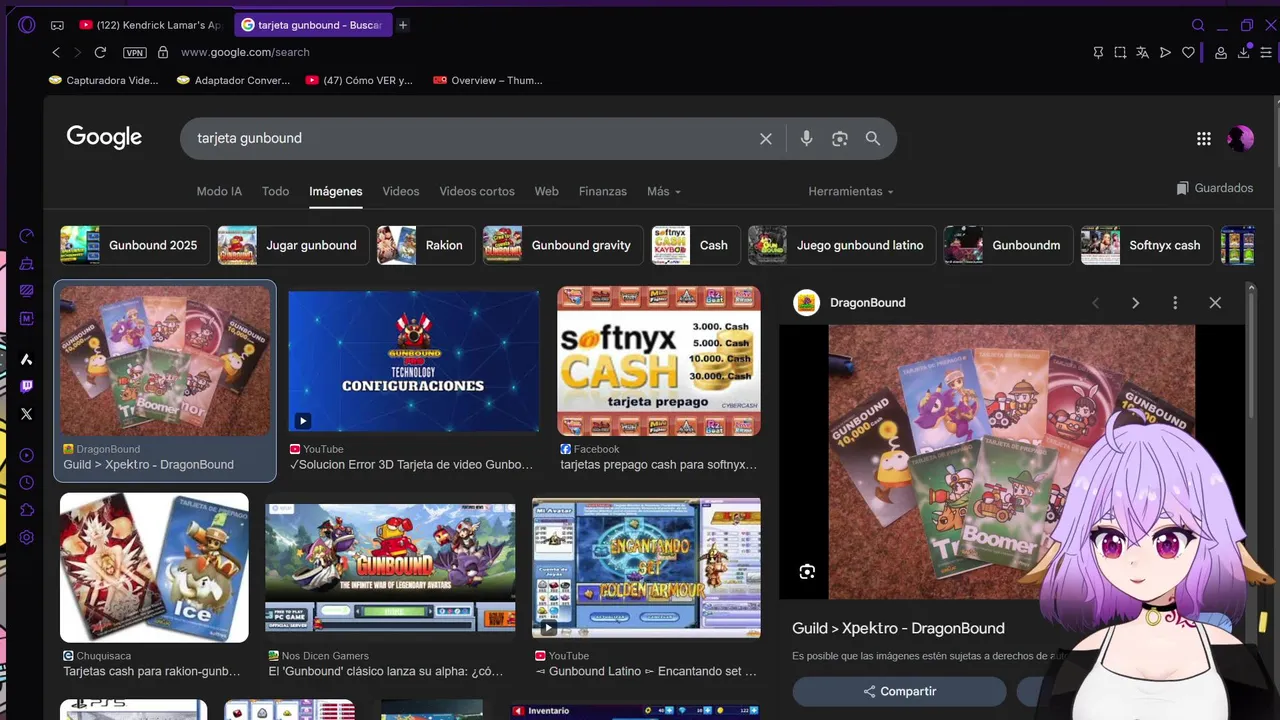
Task: Open the Overview – Thum... bookmark
Action: (x=488, y=80)
